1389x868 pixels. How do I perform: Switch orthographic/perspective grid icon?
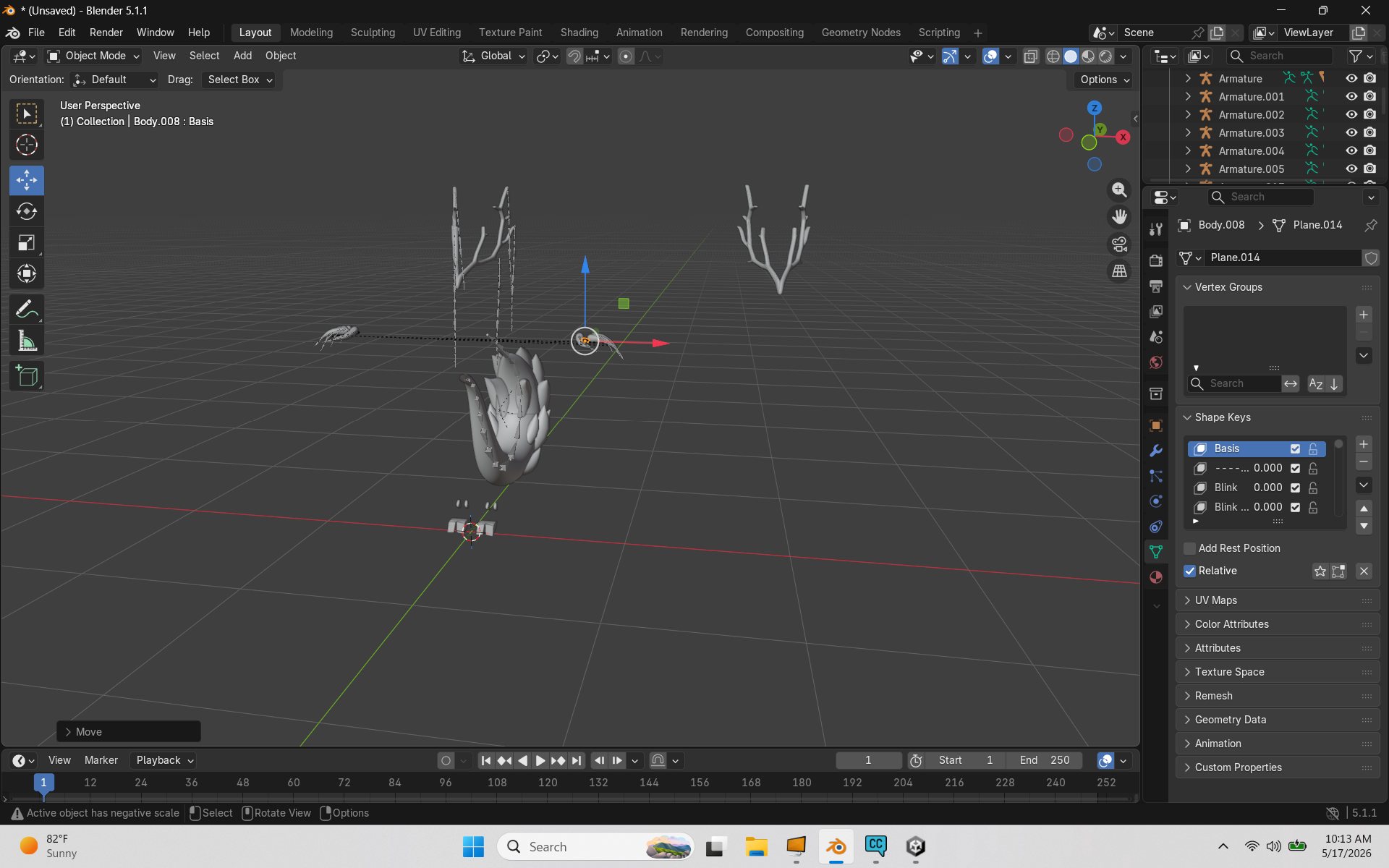(x=1119, y=271)
